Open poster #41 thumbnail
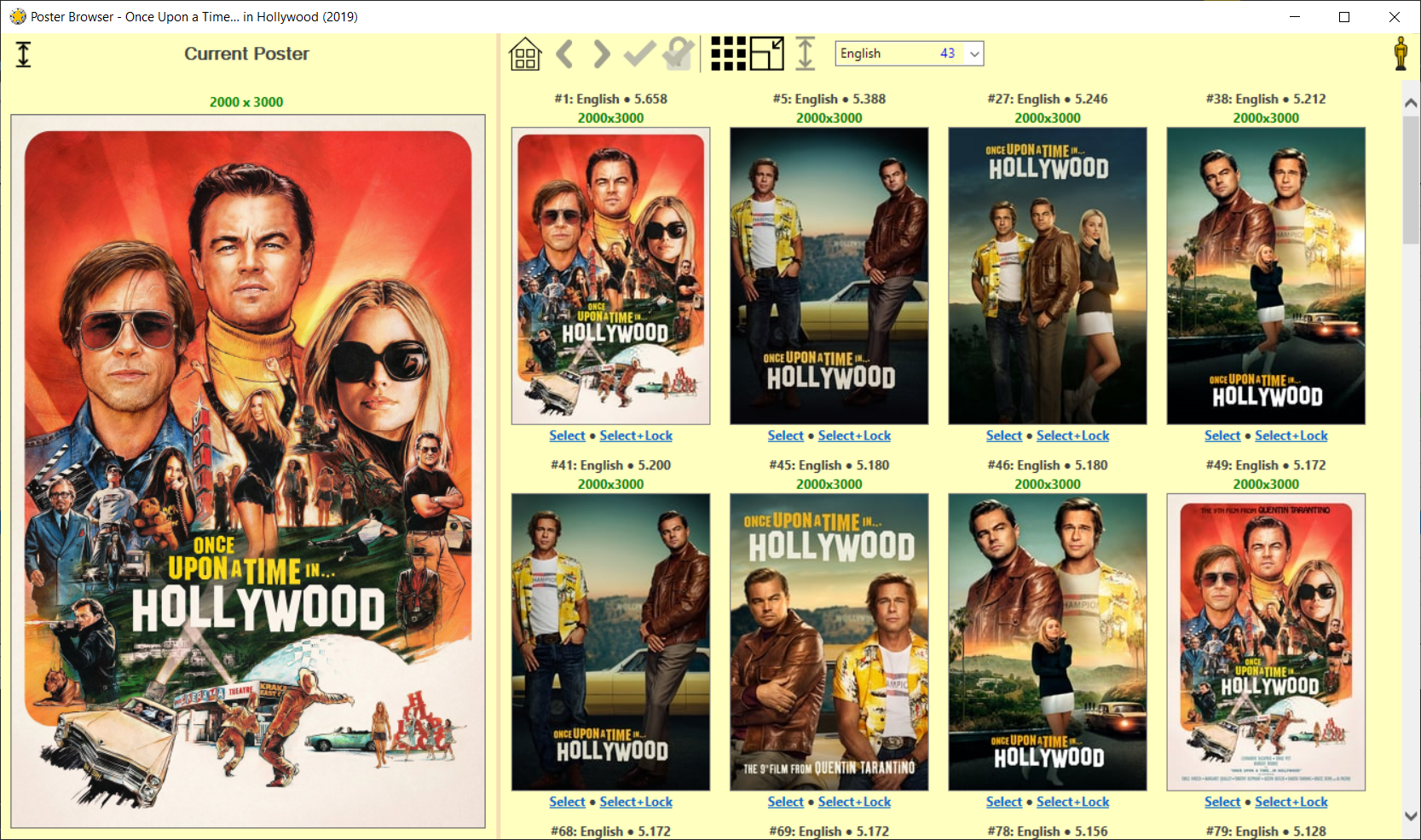The height and width of the screenshot is (840, 1421). point(610,642)
